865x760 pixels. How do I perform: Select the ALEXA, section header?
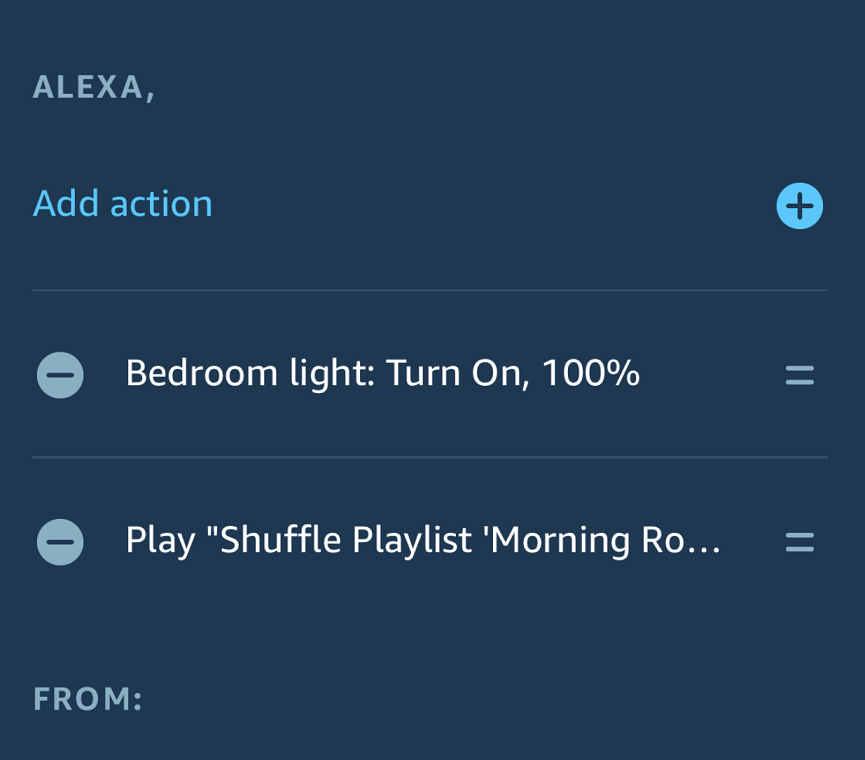[x=94, y=88]
